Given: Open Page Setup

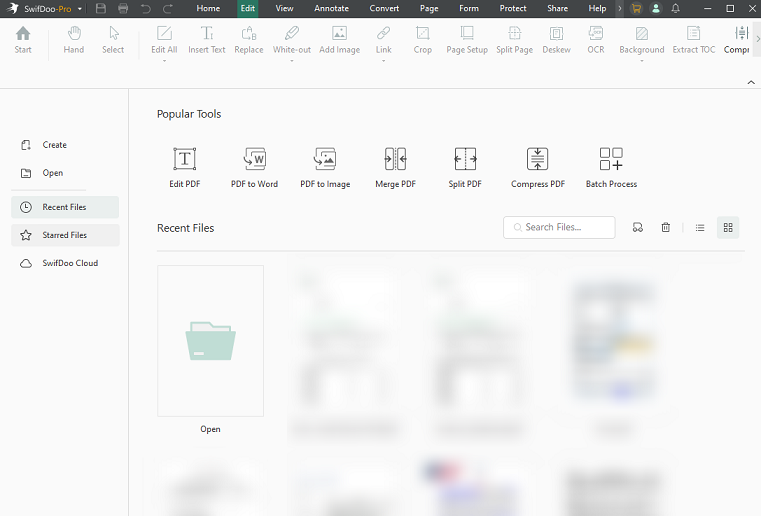Looking at the screenshot, I should click(467, 40).
